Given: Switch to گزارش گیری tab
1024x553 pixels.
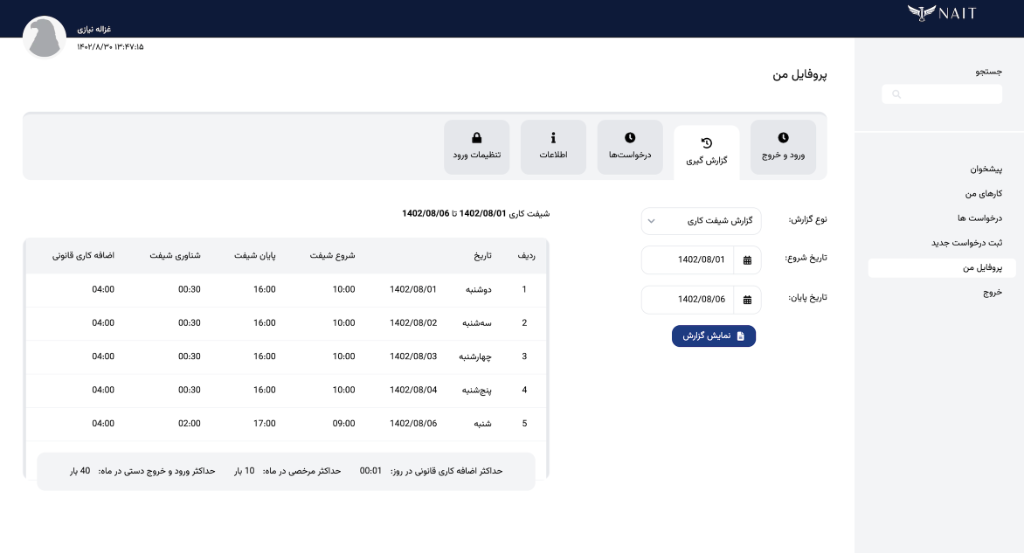Looking at the screenshot, I should 707,152.
